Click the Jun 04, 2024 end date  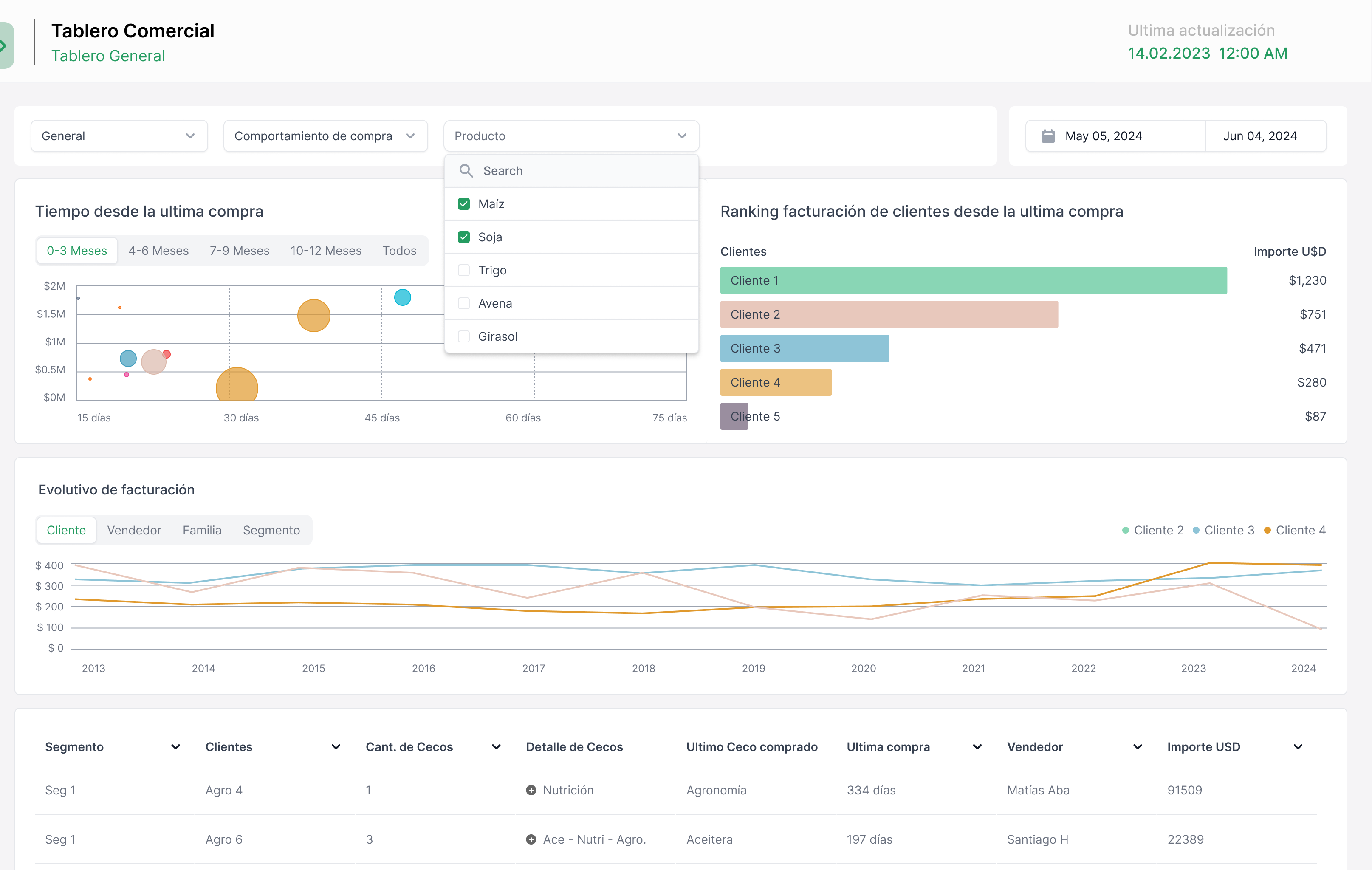1260,136
